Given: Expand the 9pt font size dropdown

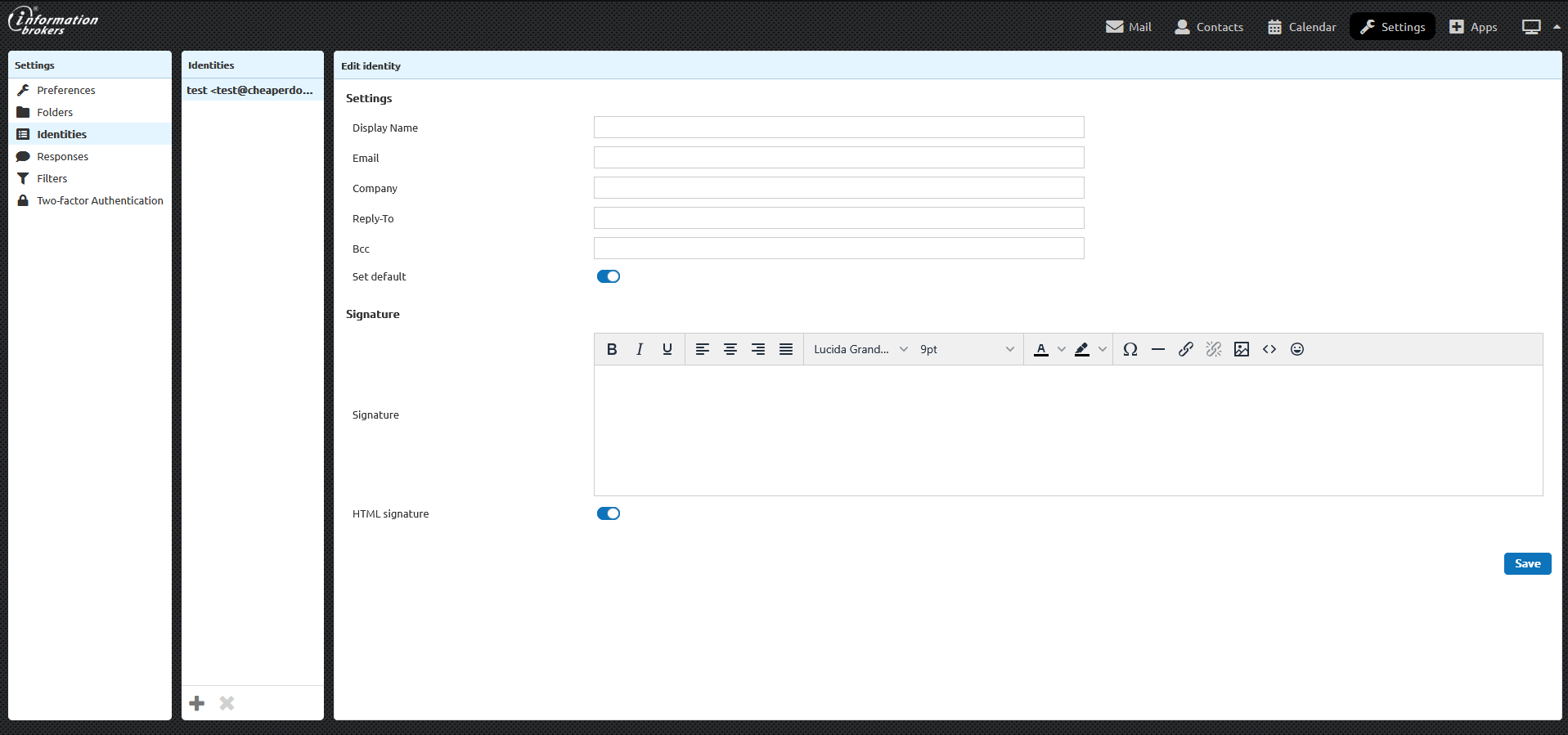Looking at the screenshot, I should coord(966,349).
